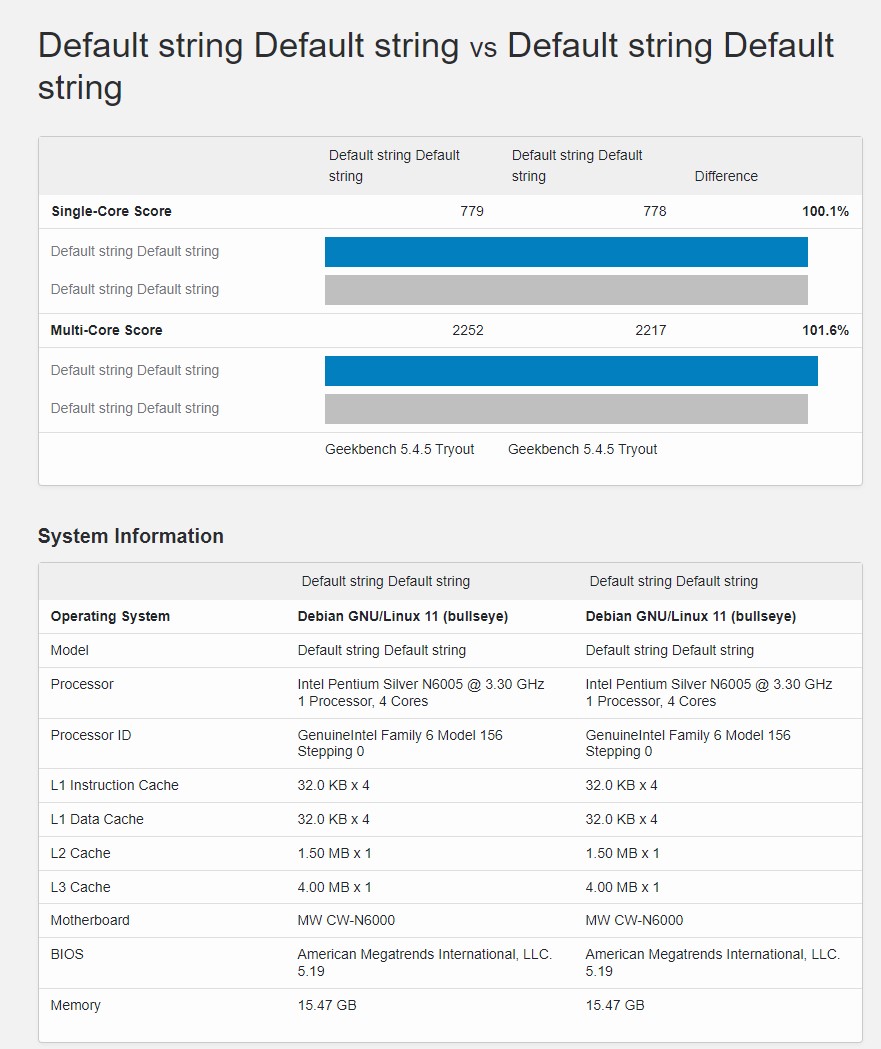The image size is (881, 1049).
Task: Click the multi-core score 2217
Action: pyautogui.click(x=650, y=330)
